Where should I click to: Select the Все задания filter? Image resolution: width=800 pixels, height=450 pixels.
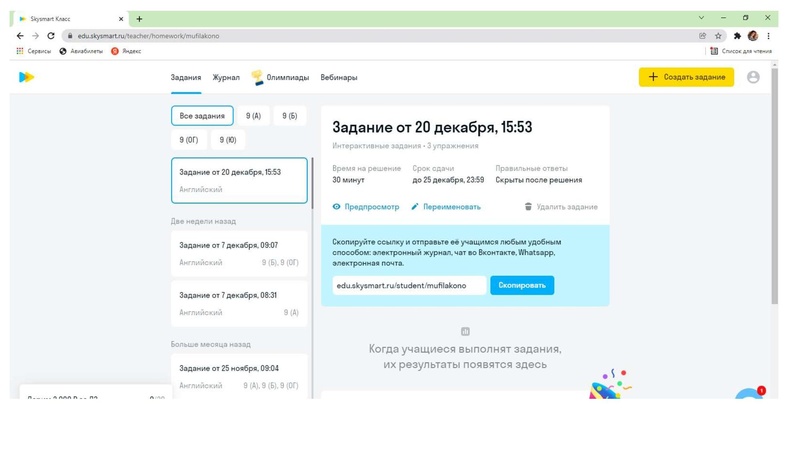[x=202, y=116]
